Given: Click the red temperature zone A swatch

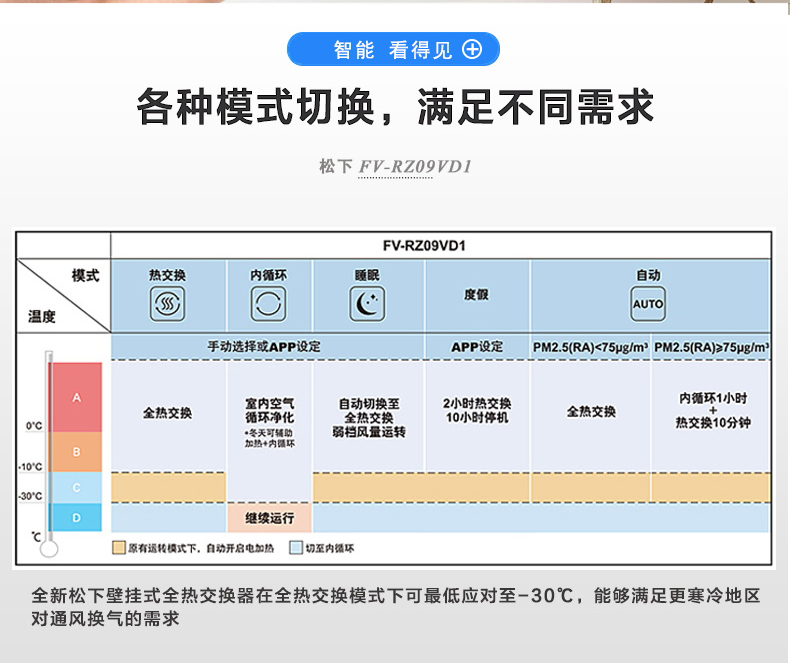Looking at the screenshot, I should coord(77,397).
